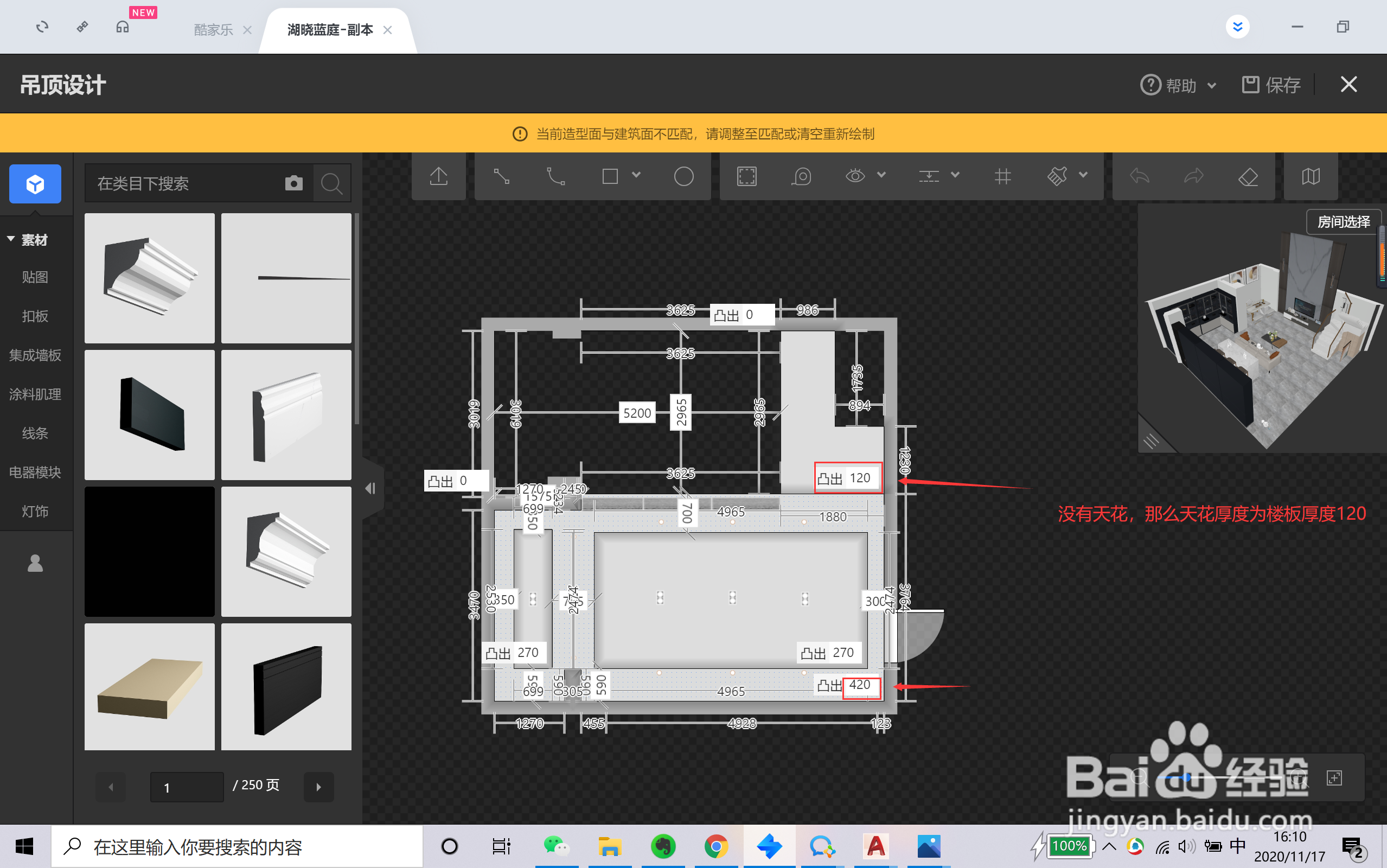
Task: Click the eraser clear tool
Action: (1248, 176)
